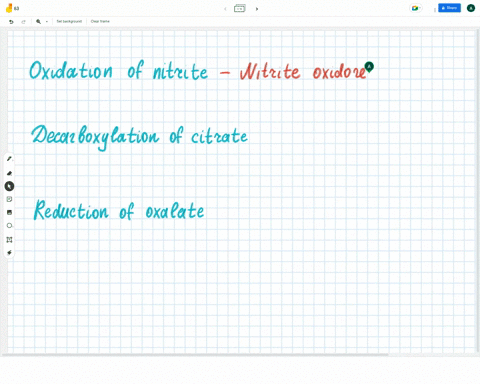This screenshot has height=384, width=480.
Task: Add a text box
Action: point(9,240)
